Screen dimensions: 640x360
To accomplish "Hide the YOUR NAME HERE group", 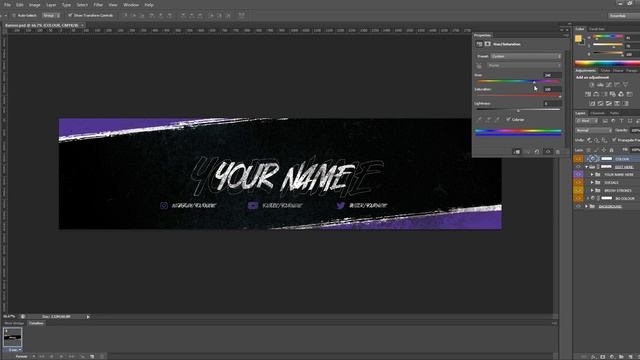I will 578,174.
